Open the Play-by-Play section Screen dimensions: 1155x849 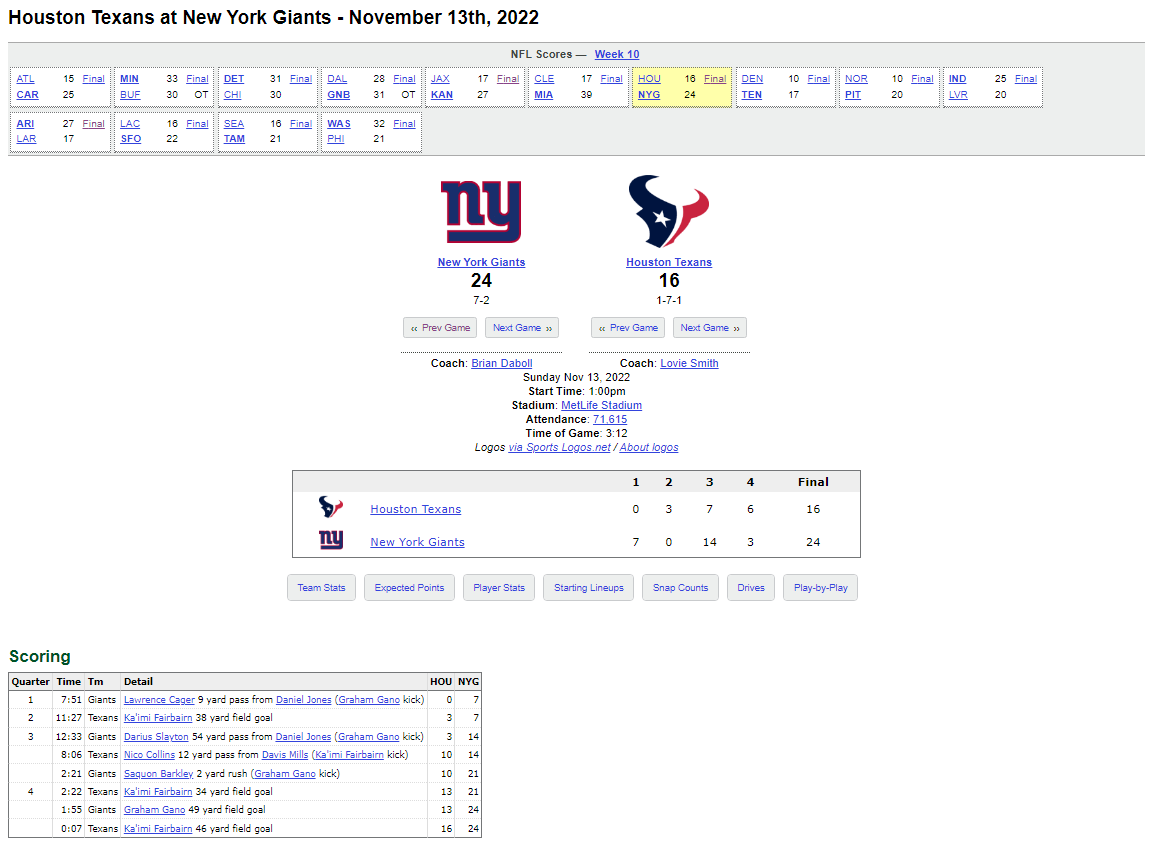pos(821,588)
